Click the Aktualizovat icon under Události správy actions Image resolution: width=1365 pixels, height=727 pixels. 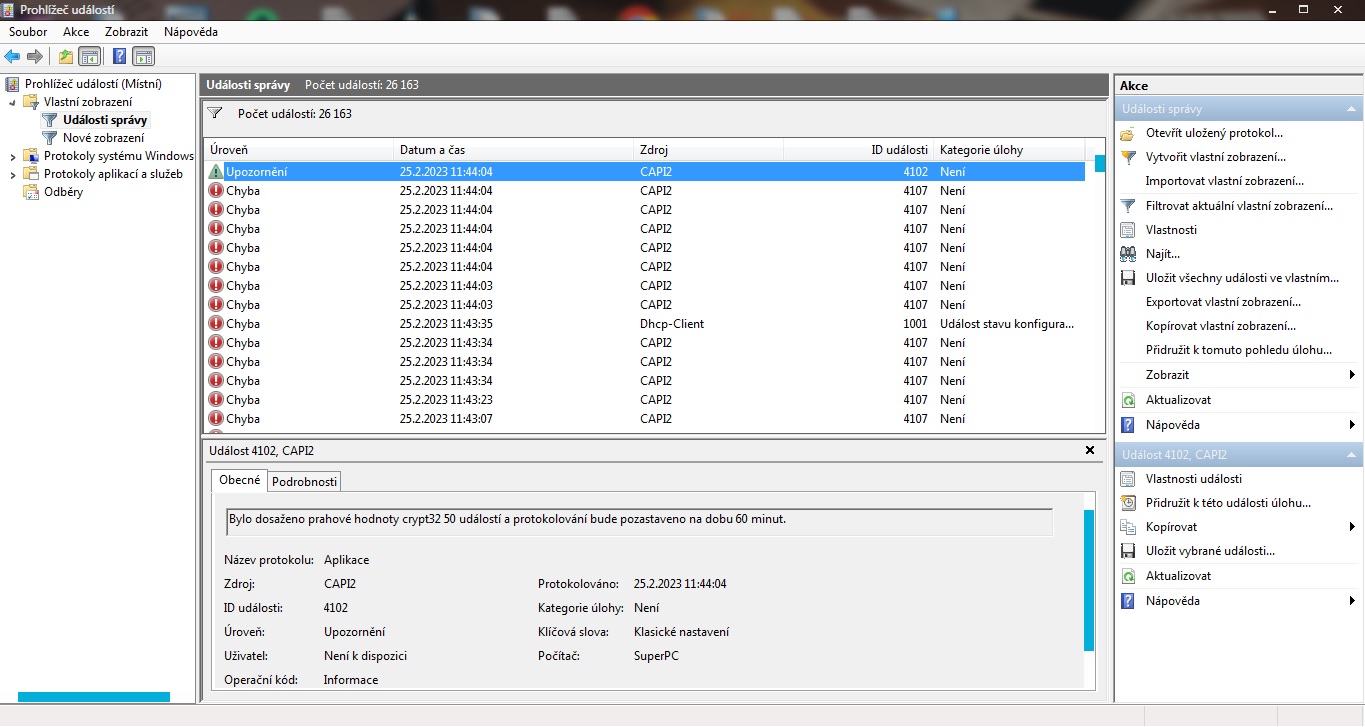1128,400
